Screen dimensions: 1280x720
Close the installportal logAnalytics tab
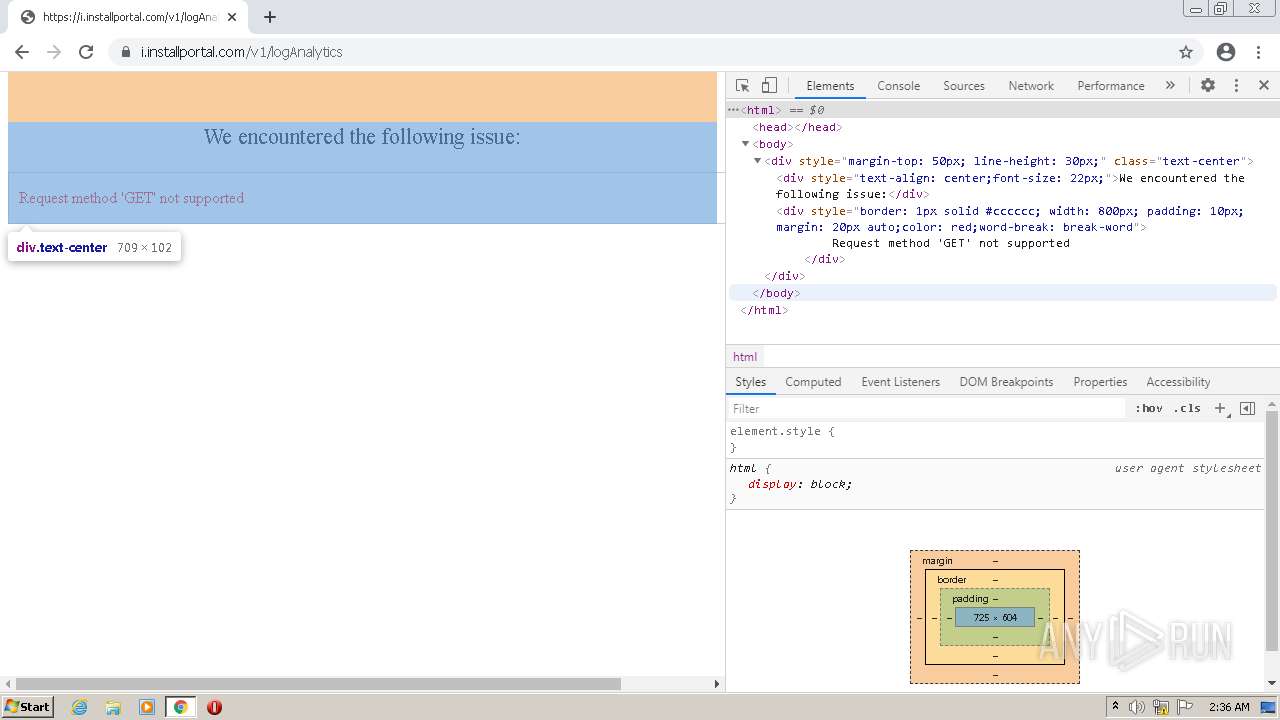[x=232, y=17]
